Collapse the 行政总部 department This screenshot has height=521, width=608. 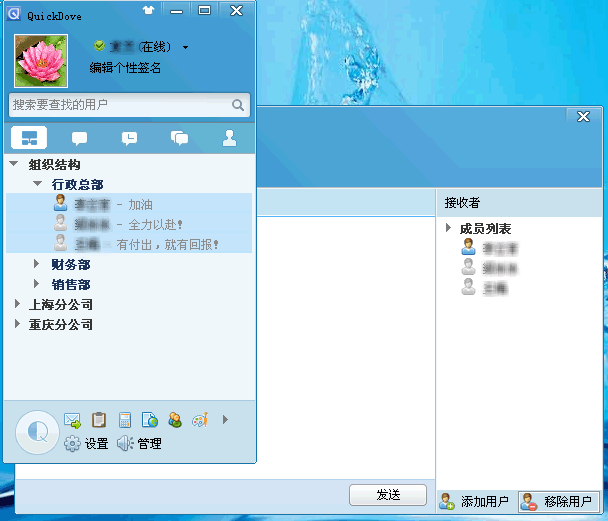point(38,184)
